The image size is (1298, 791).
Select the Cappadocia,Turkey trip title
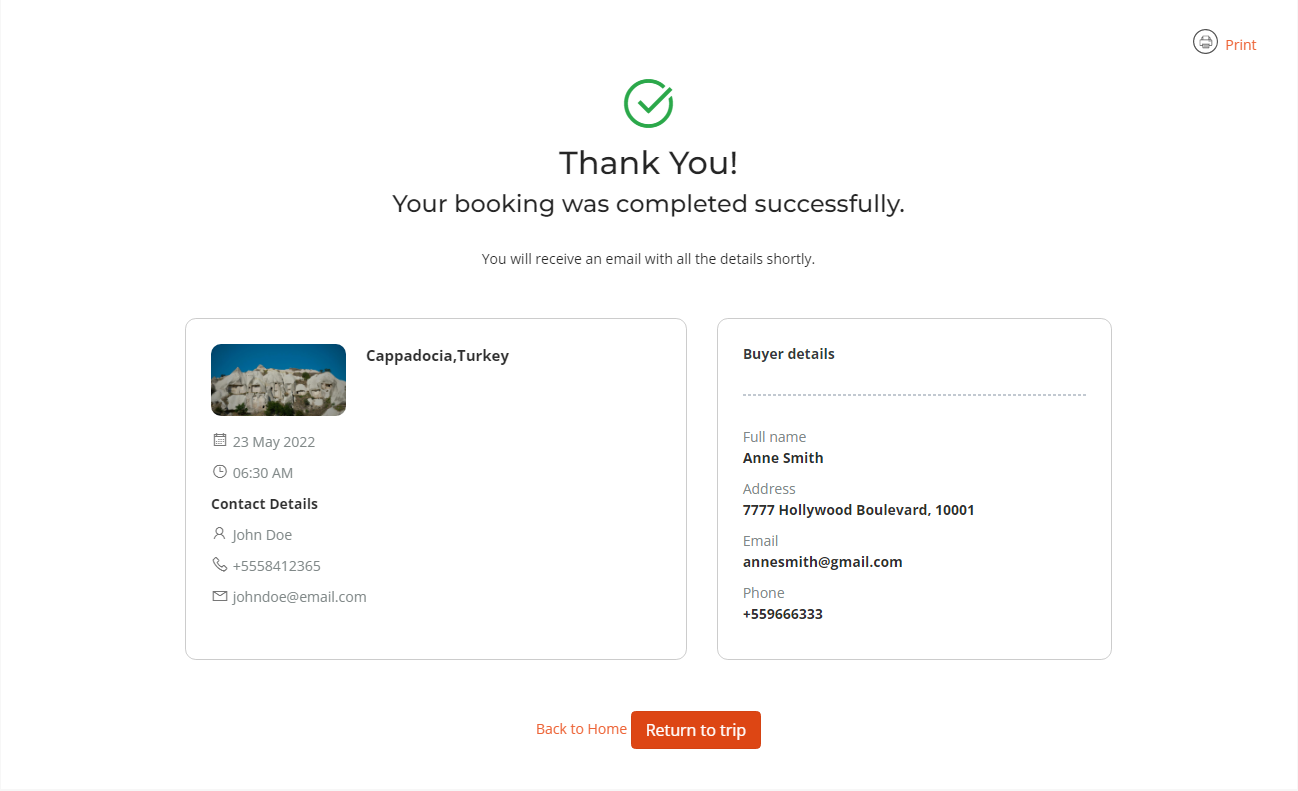[437, 356]
